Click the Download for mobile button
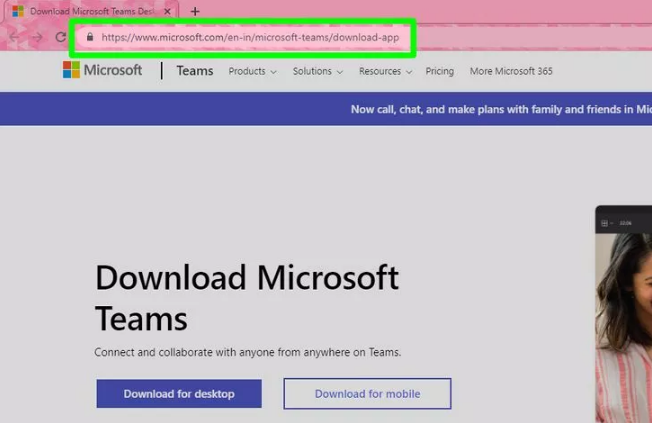652x423 pixels. [x=368, y=393]
